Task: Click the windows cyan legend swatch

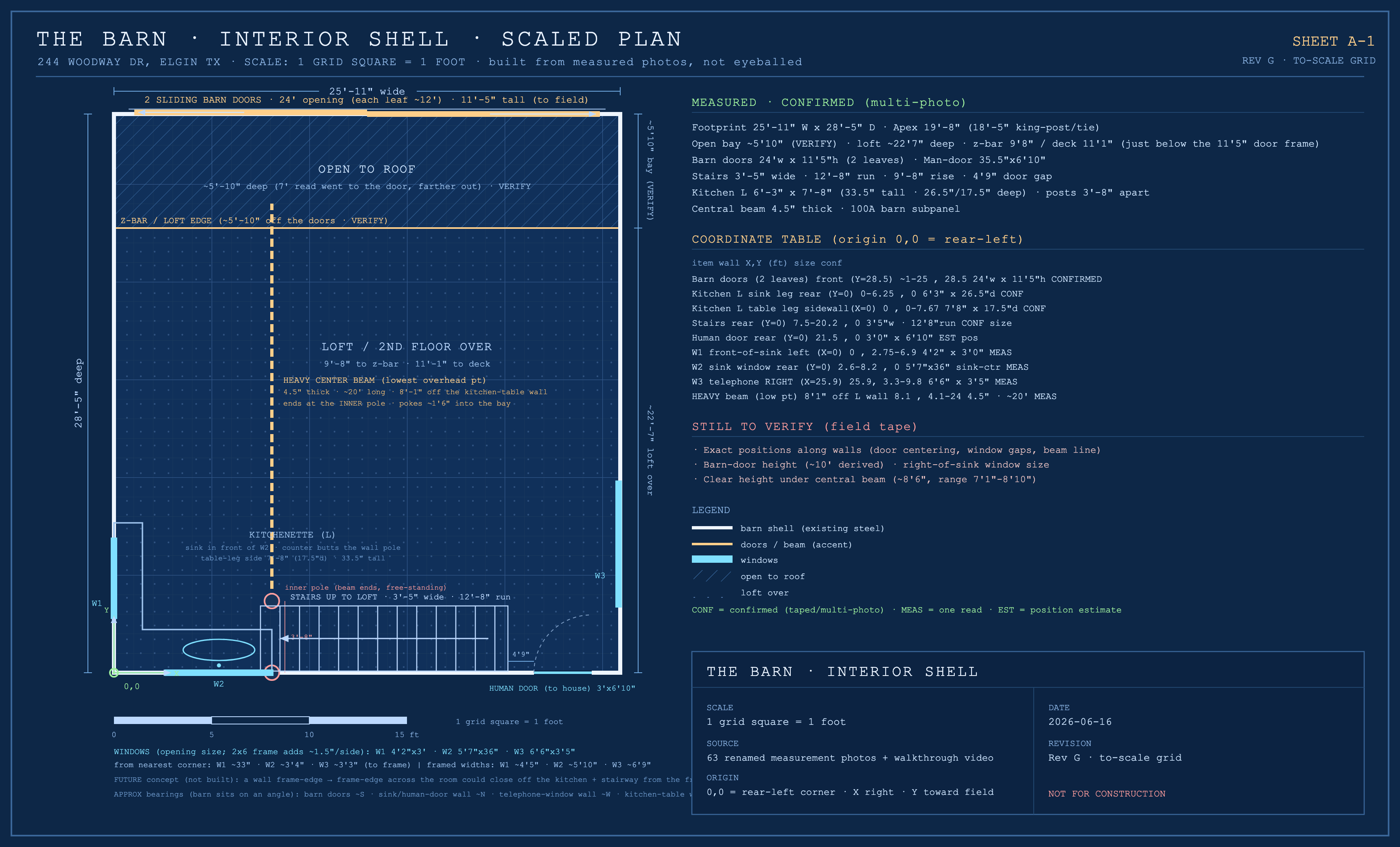Action: click(x=712, y=560)
